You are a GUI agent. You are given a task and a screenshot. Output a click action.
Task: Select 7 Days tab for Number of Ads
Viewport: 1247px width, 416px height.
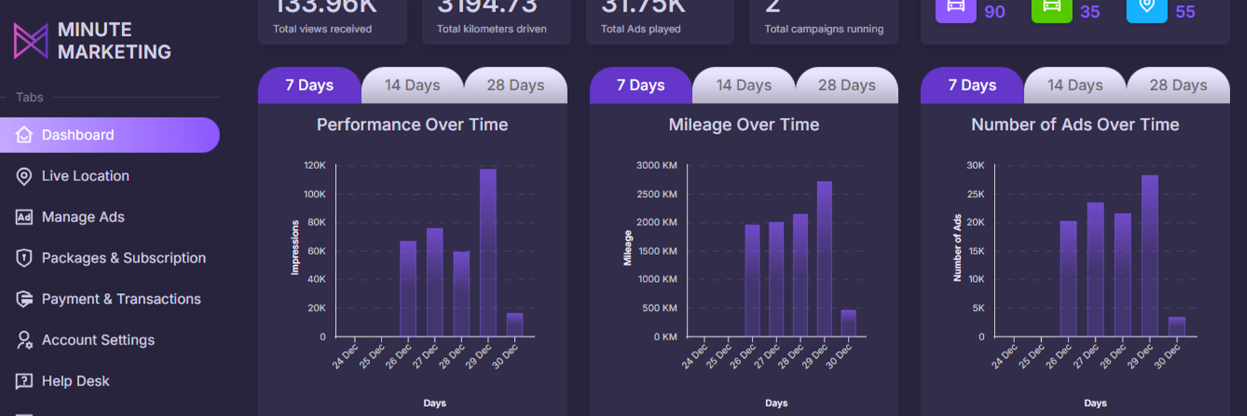point(972,85)
